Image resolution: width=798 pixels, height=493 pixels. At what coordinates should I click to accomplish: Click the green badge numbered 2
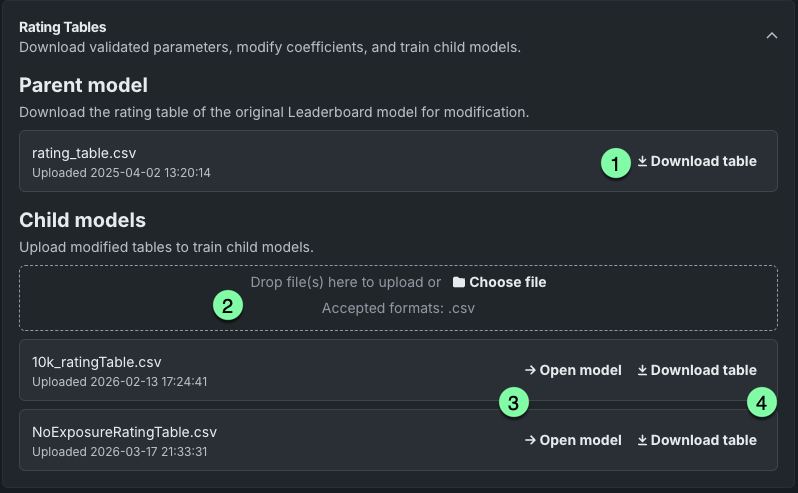[228, 305]
